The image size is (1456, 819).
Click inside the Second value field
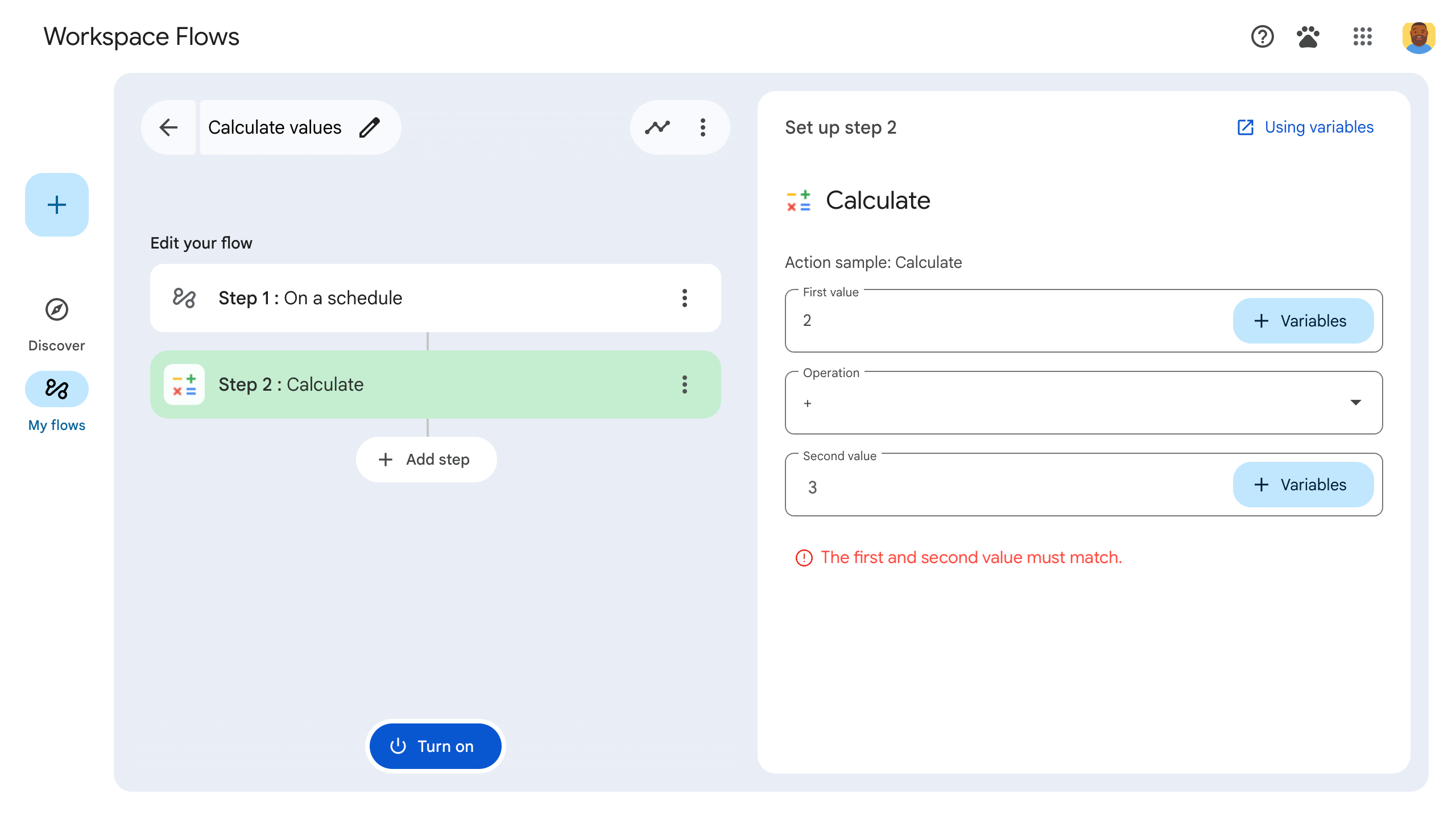pyautogui.click(x=967, y=487)
